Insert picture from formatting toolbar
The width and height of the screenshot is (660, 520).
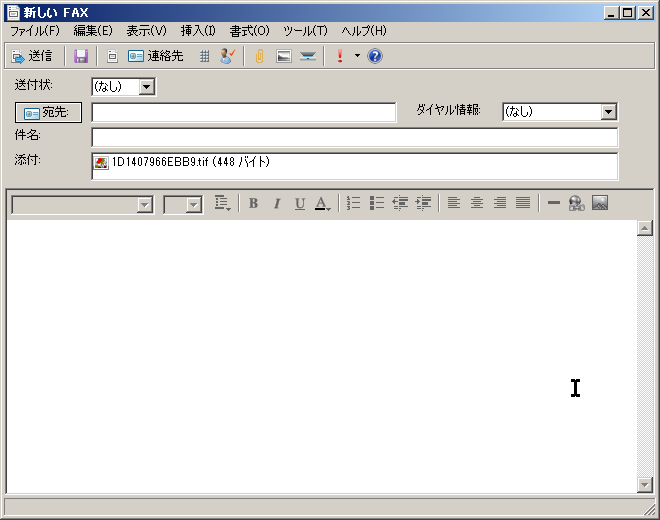point(600,203)
